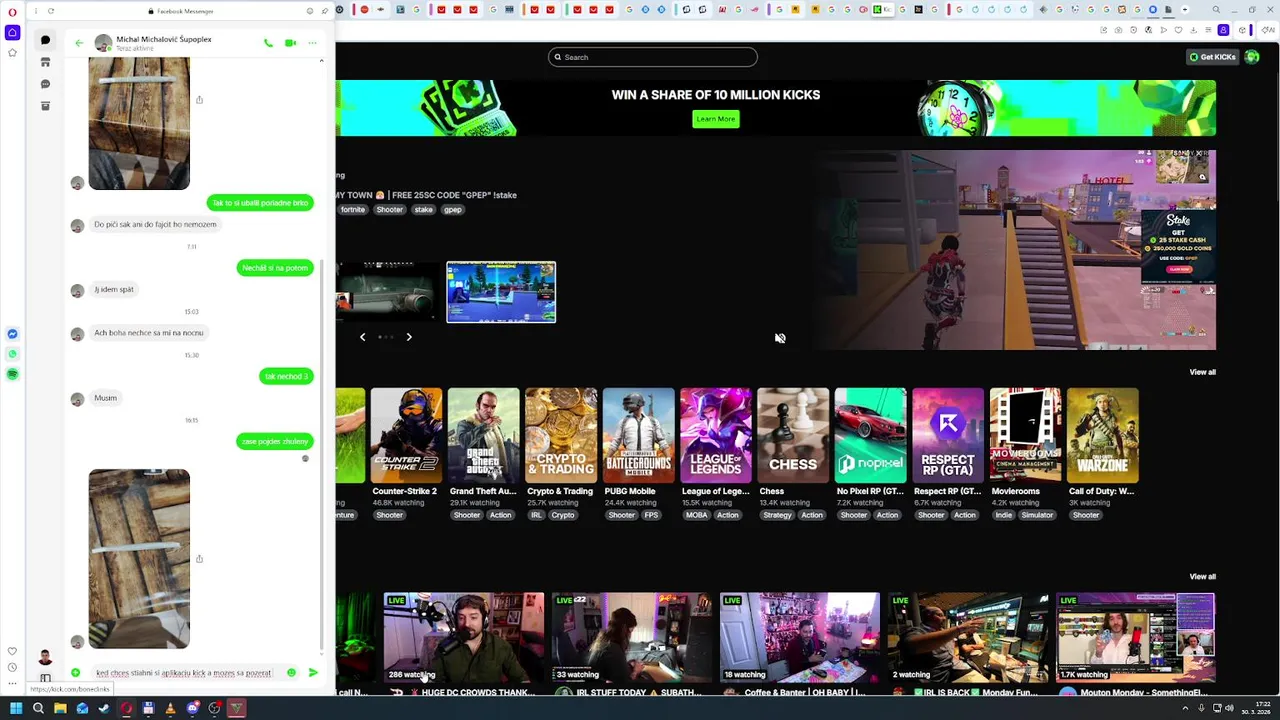Open live stream with 18 watching

point(800,638)
